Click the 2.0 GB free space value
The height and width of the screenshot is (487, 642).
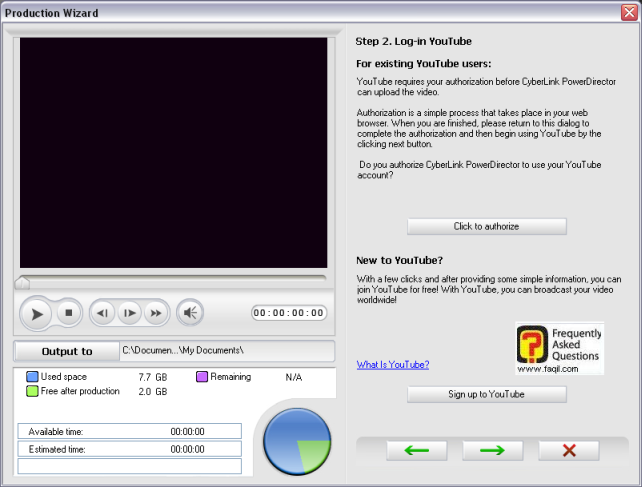pos(153,392)
